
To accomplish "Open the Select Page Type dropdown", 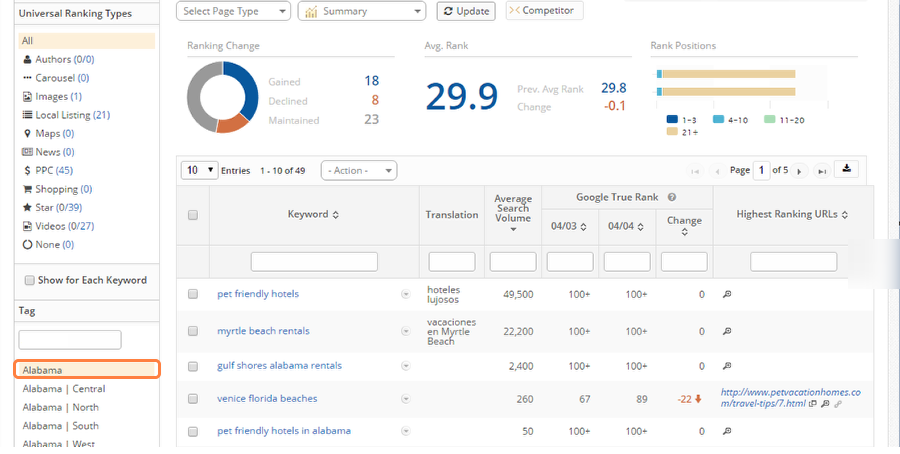I will point(234,11).
